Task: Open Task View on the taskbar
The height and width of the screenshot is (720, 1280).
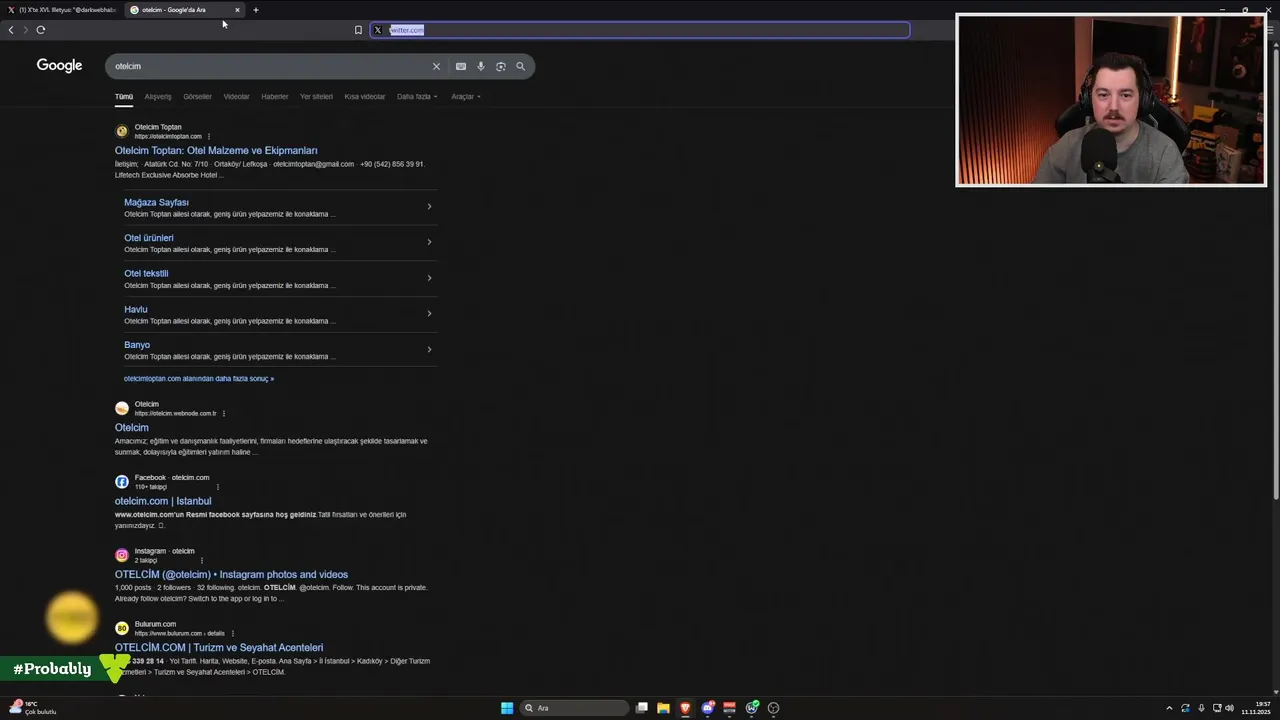Action: 642,708
